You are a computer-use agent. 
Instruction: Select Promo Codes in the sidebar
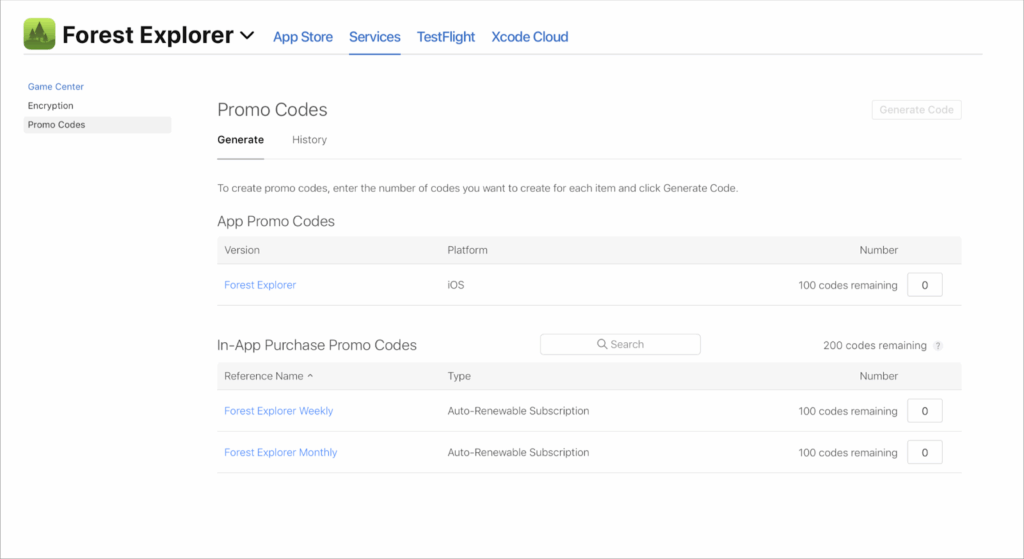pos(57,125)
